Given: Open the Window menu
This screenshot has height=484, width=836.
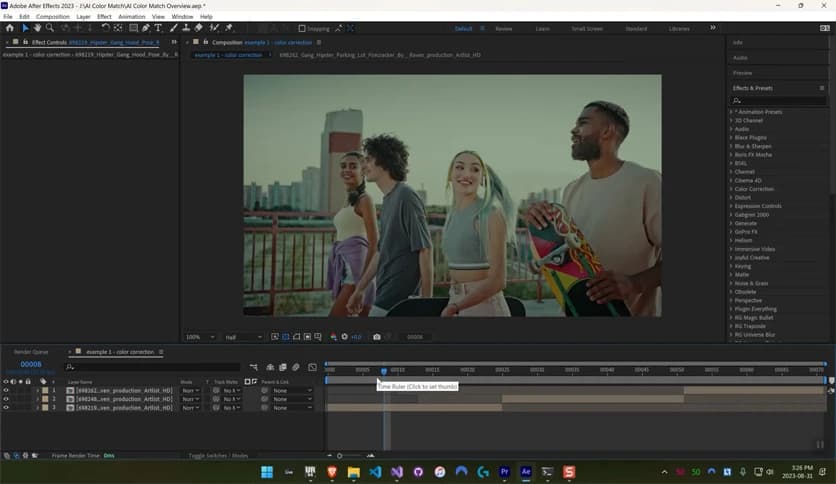Looking at the screenshot, I should click(x=182, y=17).
